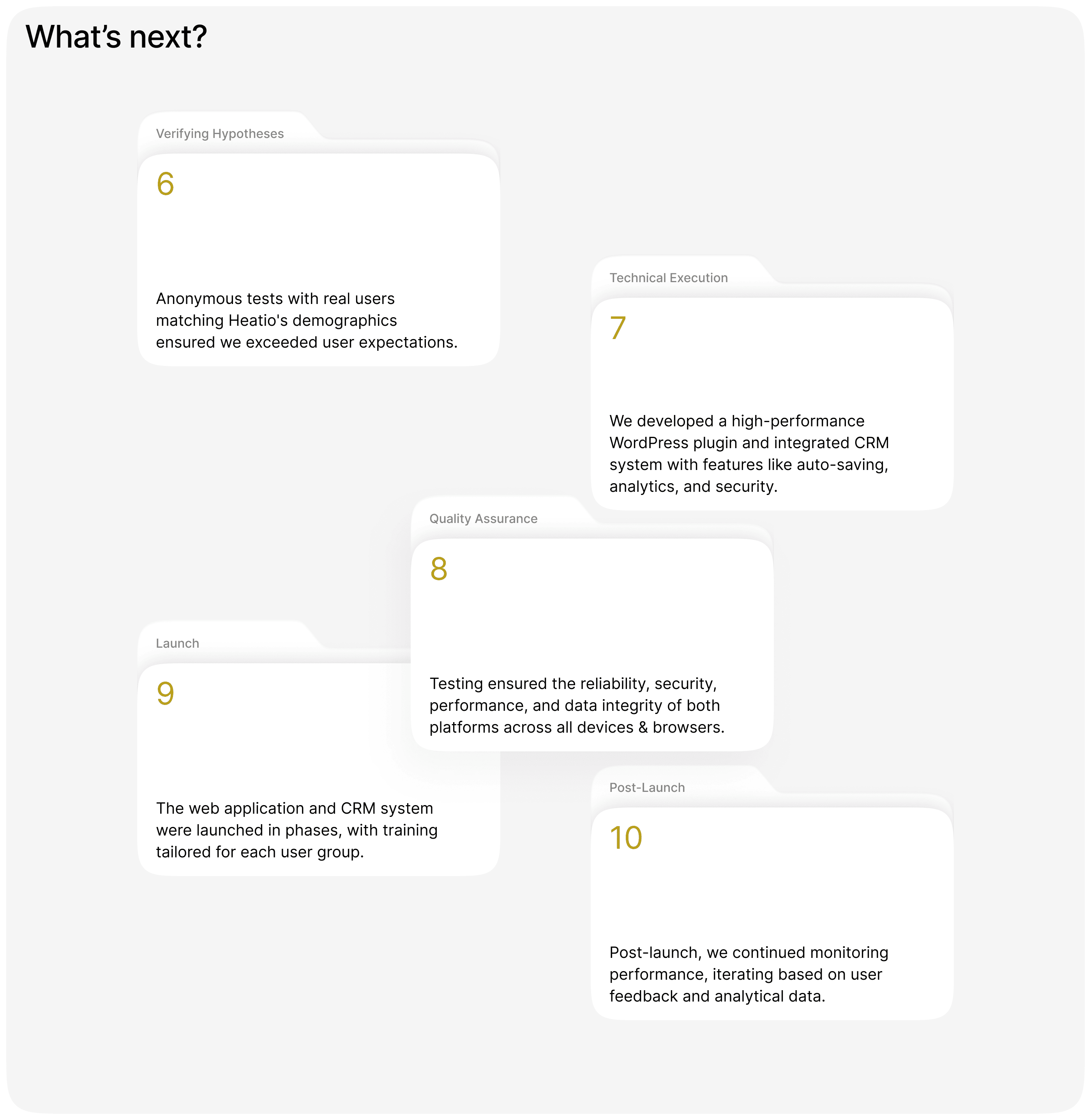Click the post-launch monitoring description text

[749, 974]
